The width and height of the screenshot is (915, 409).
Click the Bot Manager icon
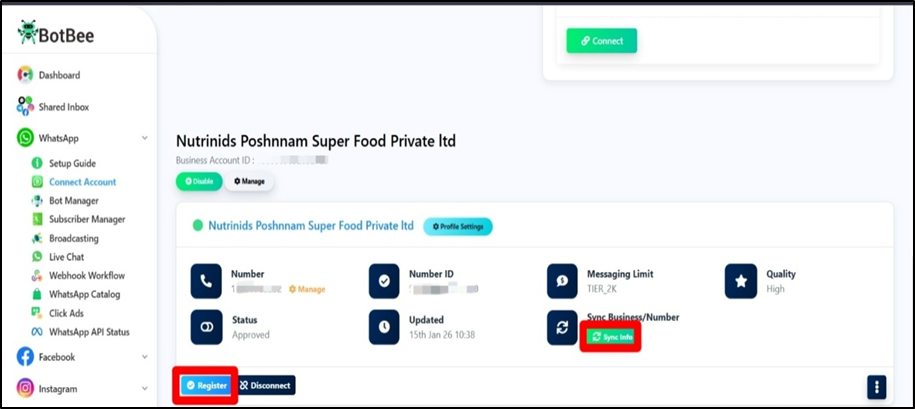(x=37, y=201)
